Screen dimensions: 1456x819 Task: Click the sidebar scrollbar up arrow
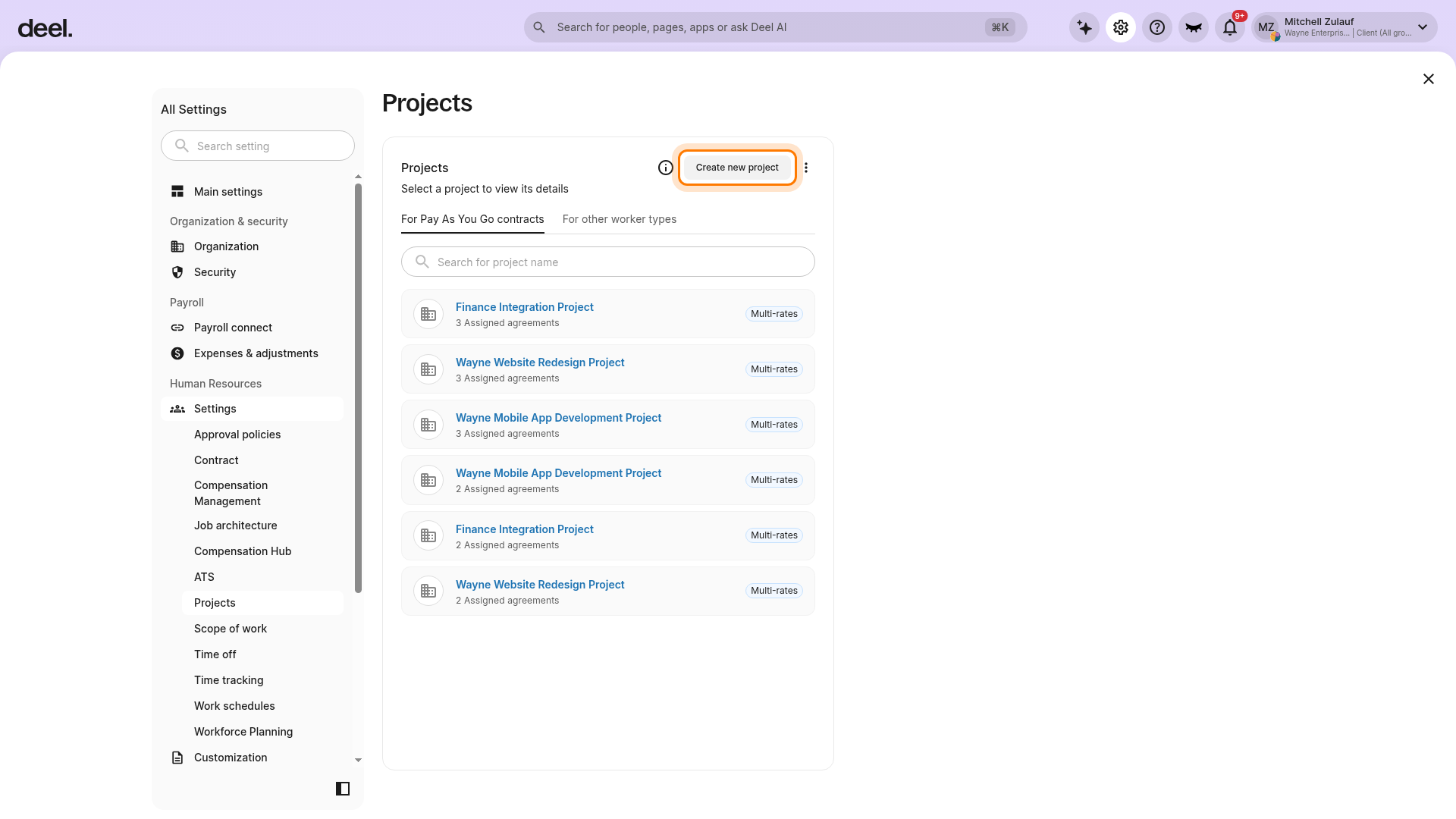[x=359, y=177]
